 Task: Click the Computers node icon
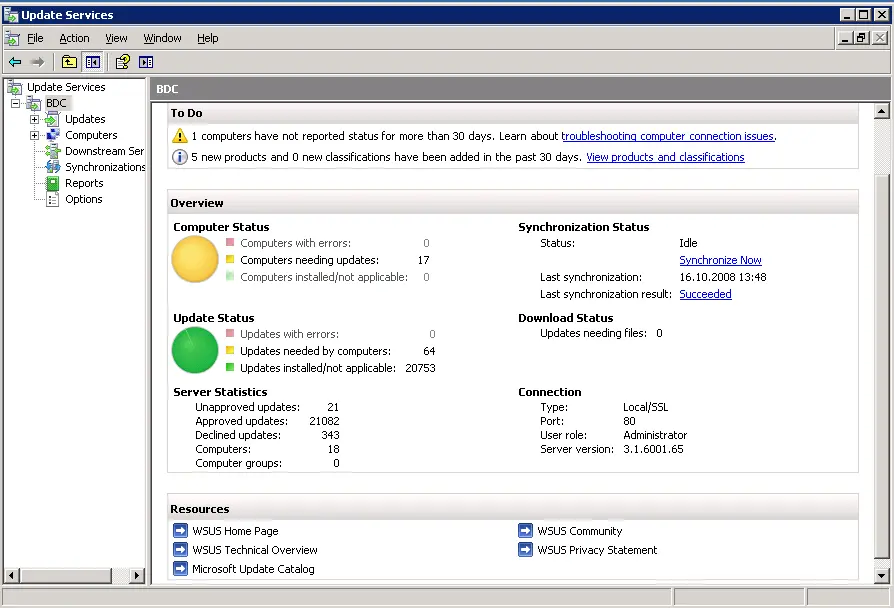[x=52, y=135]
